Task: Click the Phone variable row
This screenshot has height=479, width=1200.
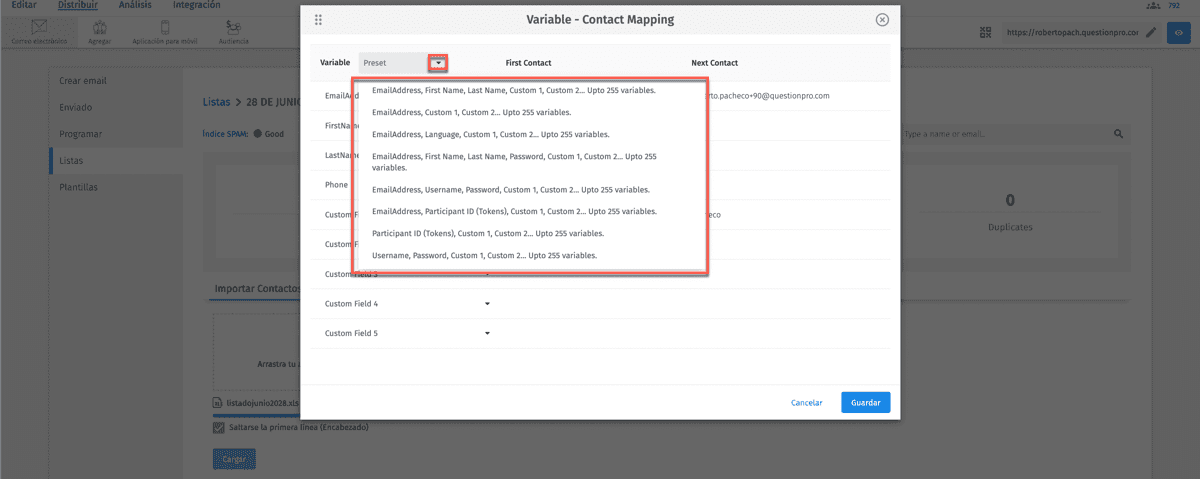Action: [600, 185]
